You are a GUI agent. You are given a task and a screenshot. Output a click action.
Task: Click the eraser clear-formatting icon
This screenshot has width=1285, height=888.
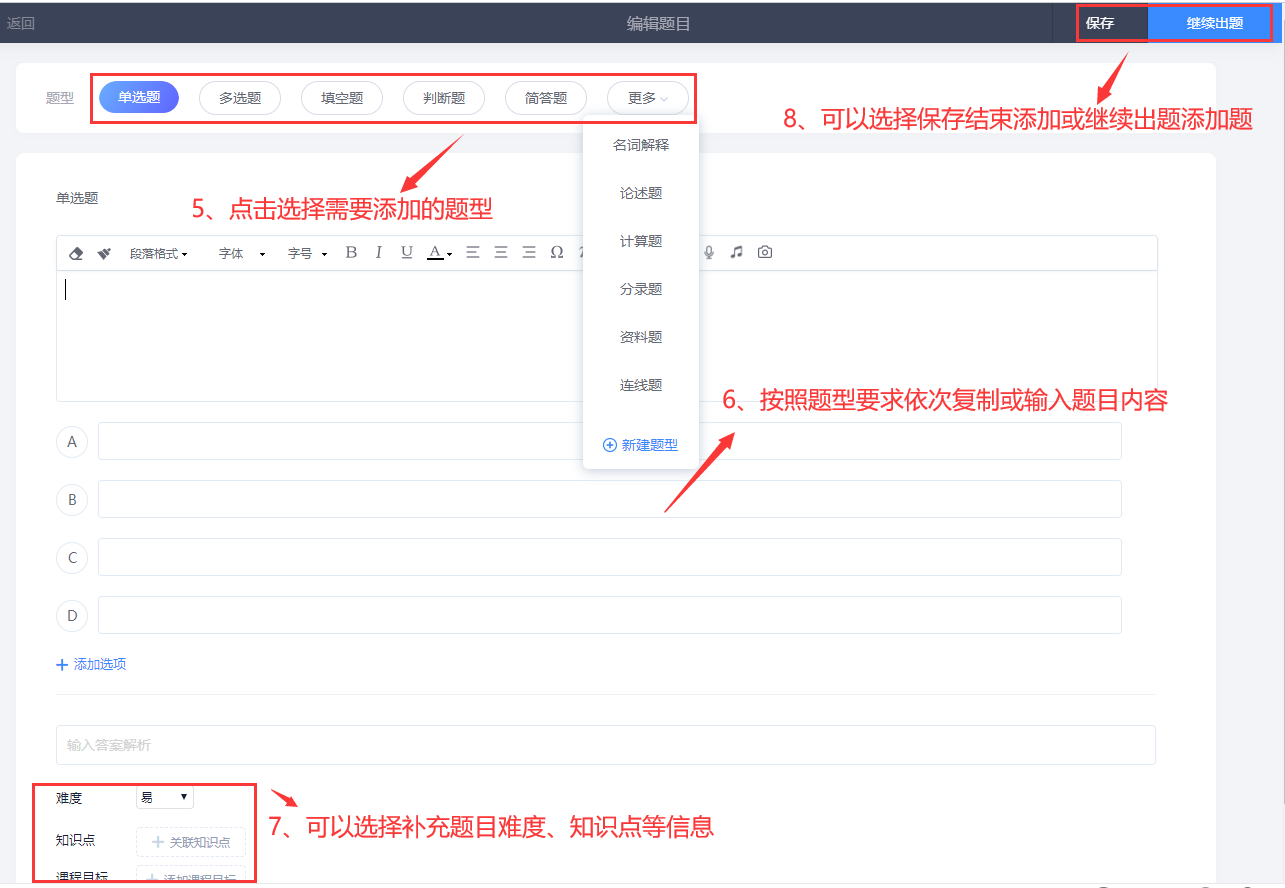(x=76, y=254)
